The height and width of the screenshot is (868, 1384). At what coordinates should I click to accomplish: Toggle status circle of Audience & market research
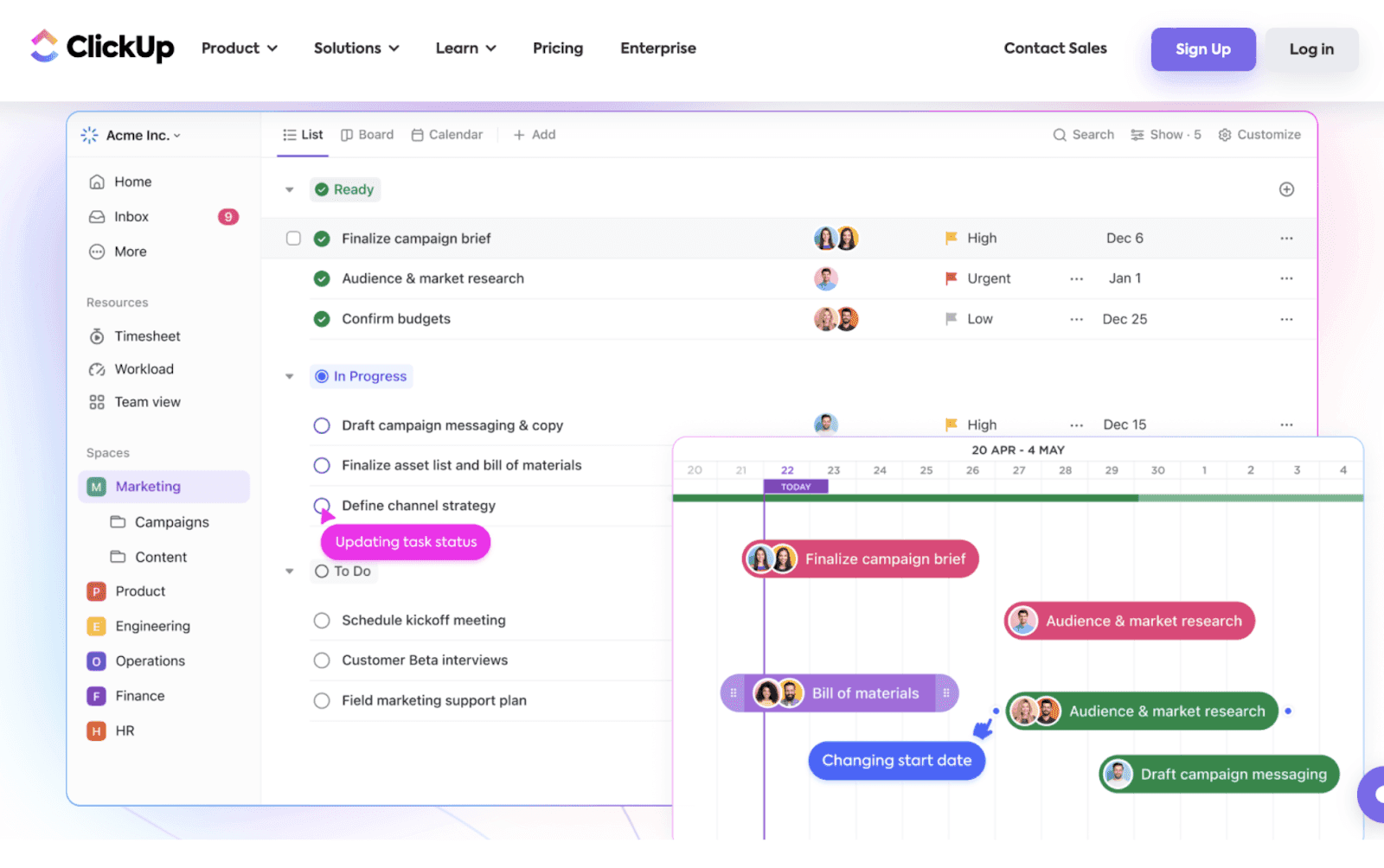pyautogui.click(x=322, y=278)
